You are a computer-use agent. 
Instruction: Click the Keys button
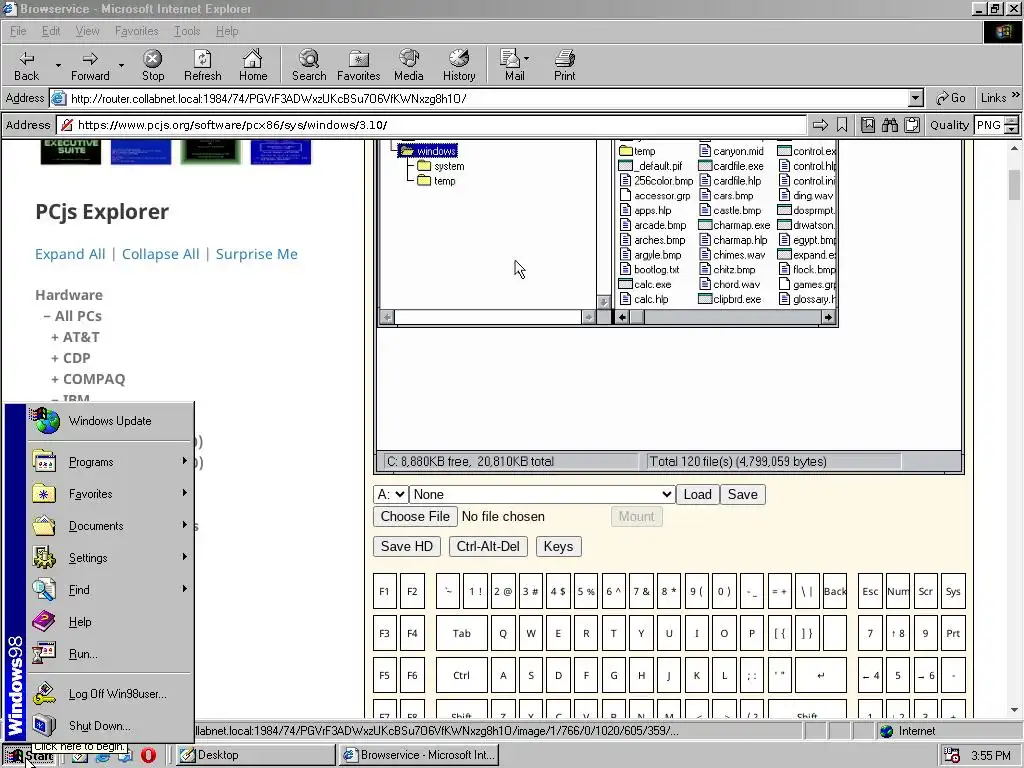(558, 547)
